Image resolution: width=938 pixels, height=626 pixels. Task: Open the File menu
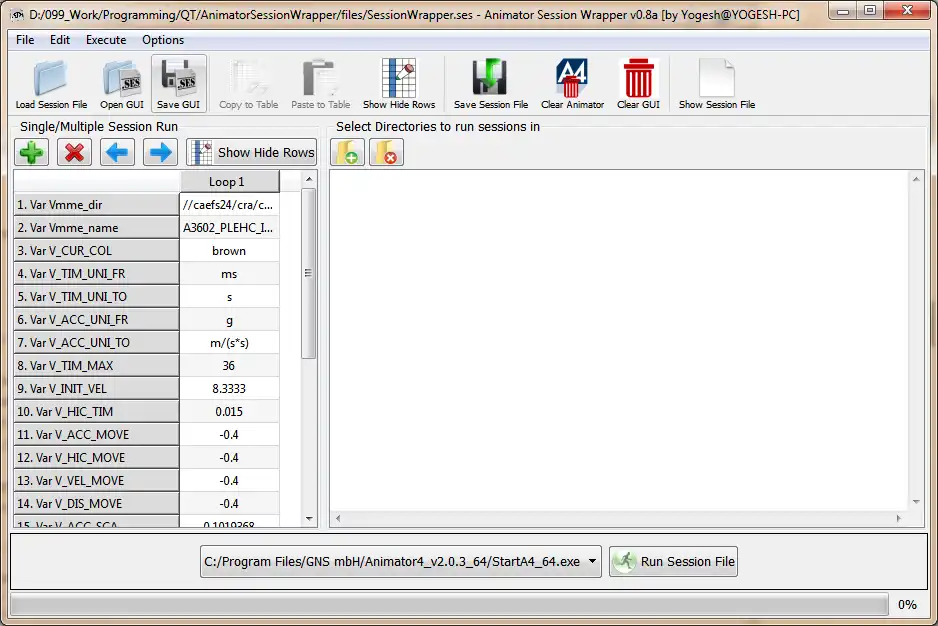pyautogui.click(x=25, y=39)
